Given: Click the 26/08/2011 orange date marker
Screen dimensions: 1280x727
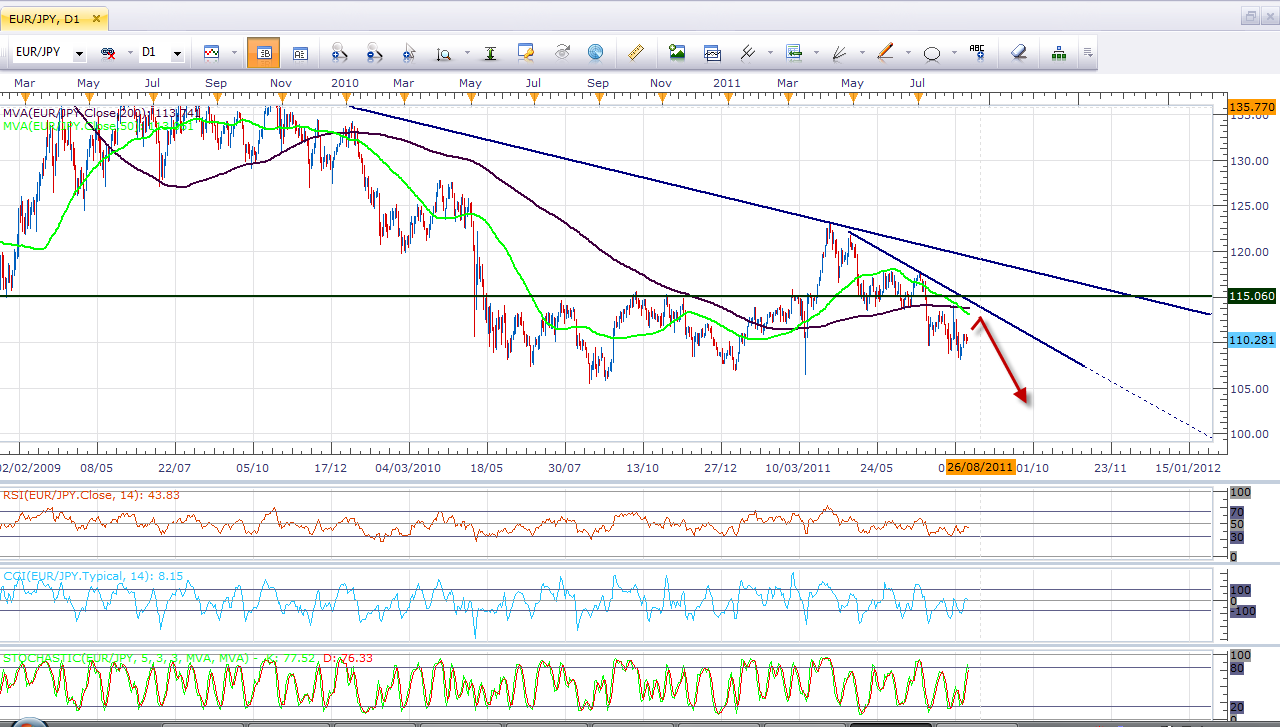Looking at the screenshot, I should pyautogui.click(x=980, y=466).
